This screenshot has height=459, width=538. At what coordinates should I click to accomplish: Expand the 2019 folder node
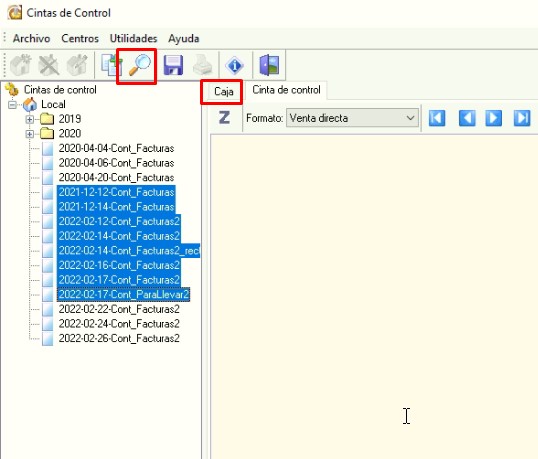click(x=30, y=119)
